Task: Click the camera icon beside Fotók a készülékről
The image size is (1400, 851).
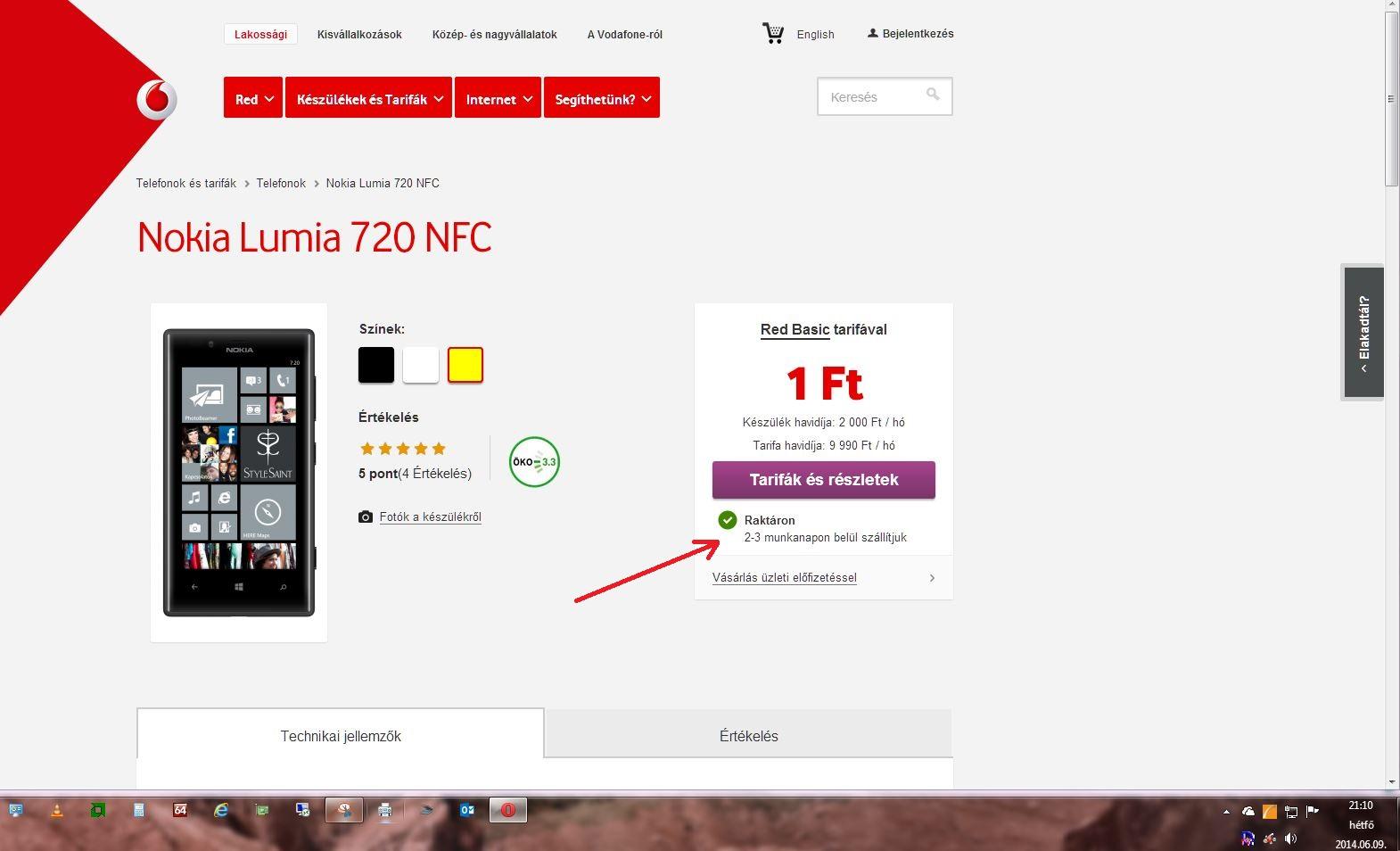Action: click(366, 517)
